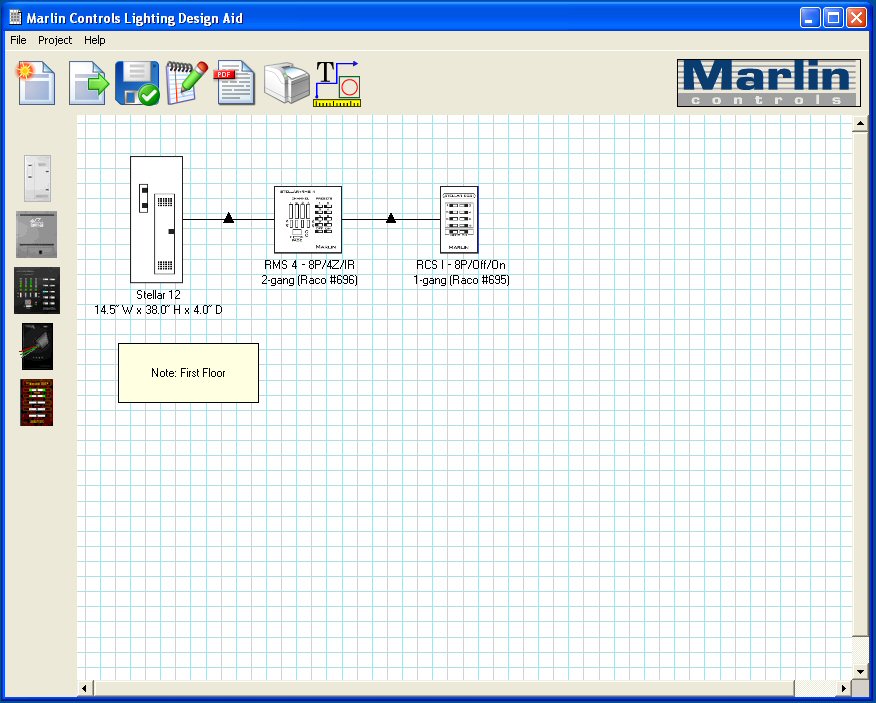
Task: Click the 'RMS 4 - 8P/4Z/IR' label
Action: click(310, 265)
